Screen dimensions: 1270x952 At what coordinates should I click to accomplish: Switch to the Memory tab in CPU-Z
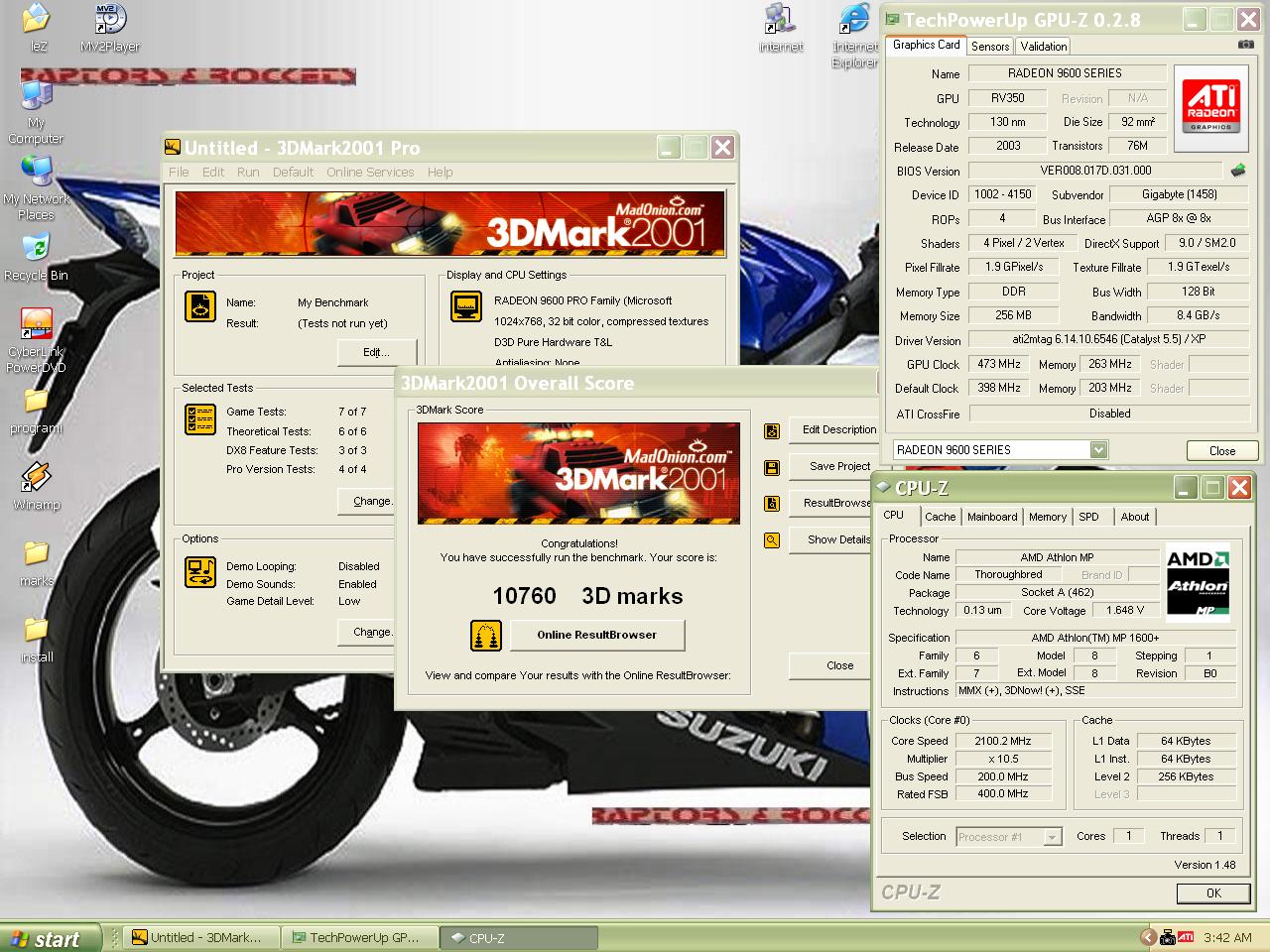(1048, 517)
